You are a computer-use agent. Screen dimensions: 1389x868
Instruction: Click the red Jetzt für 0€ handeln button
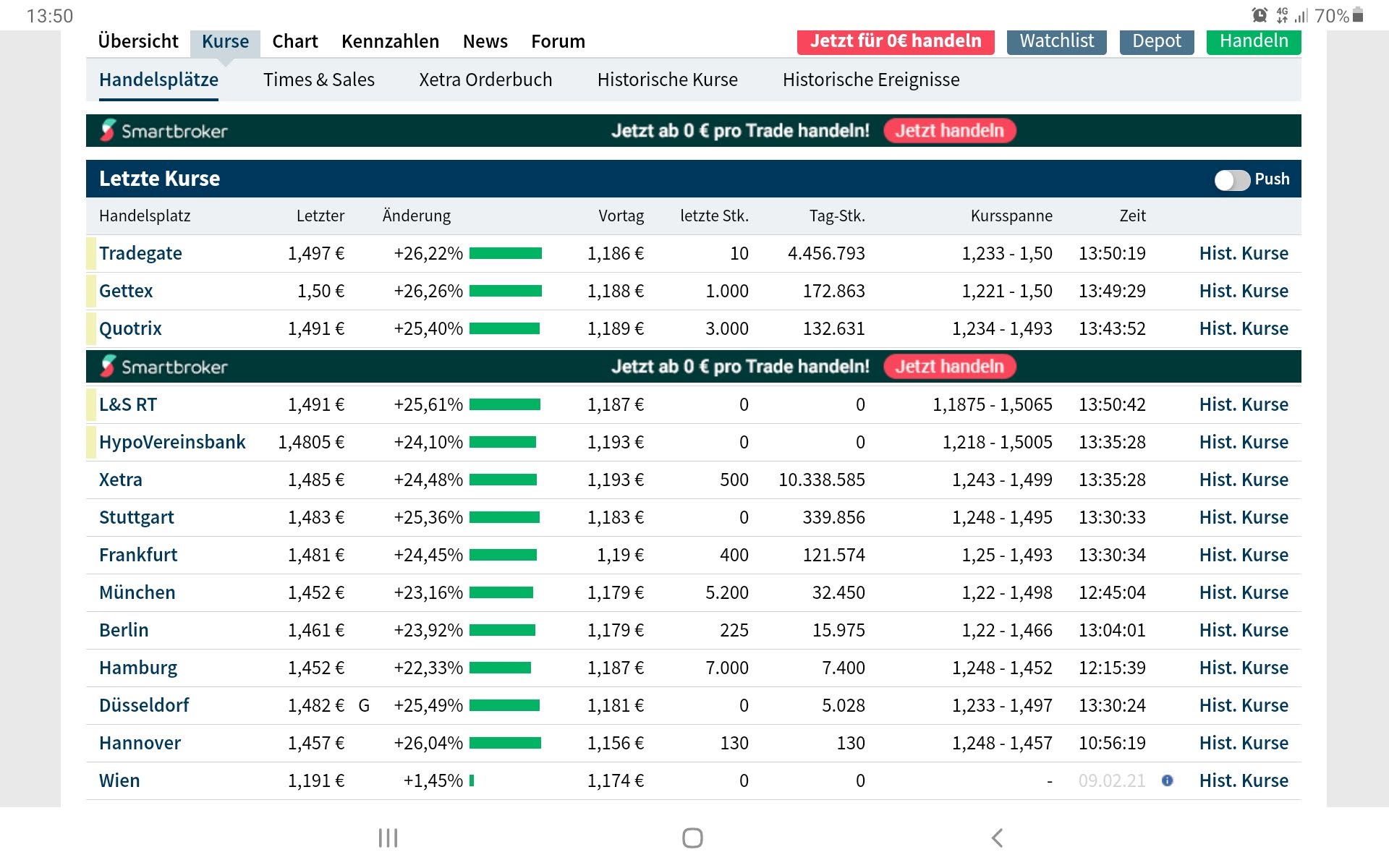coord(895,41)
